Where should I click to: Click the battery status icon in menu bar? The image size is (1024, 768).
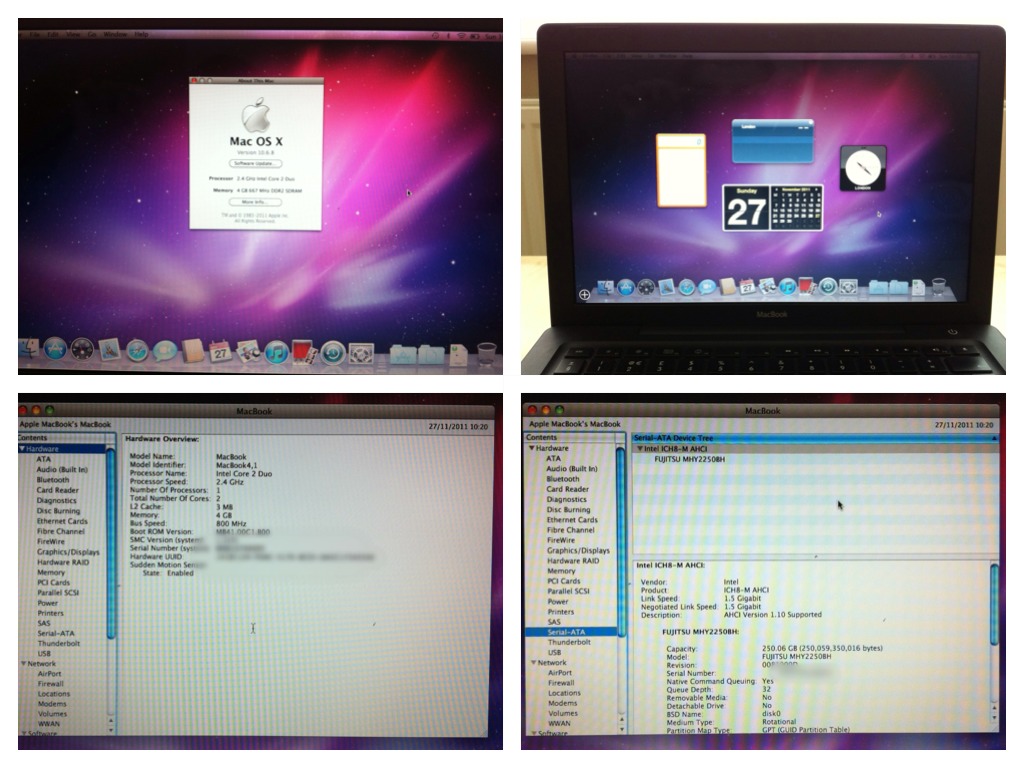pos(475,36)
